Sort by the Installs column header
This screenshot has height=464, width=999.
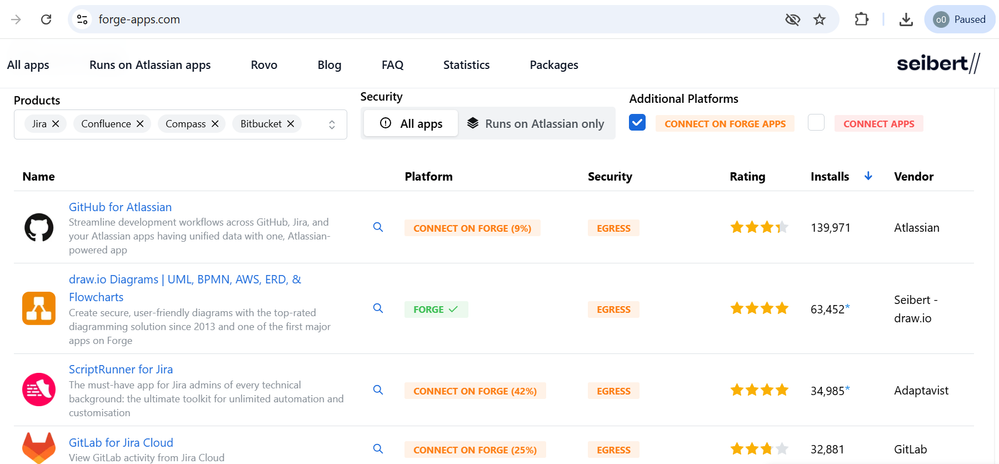point(830,177)
